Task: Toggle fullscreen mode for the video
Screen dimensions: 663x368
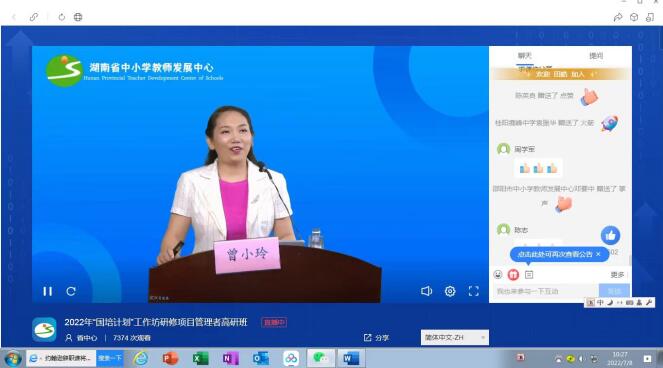Action: click(x=474, y=291)
